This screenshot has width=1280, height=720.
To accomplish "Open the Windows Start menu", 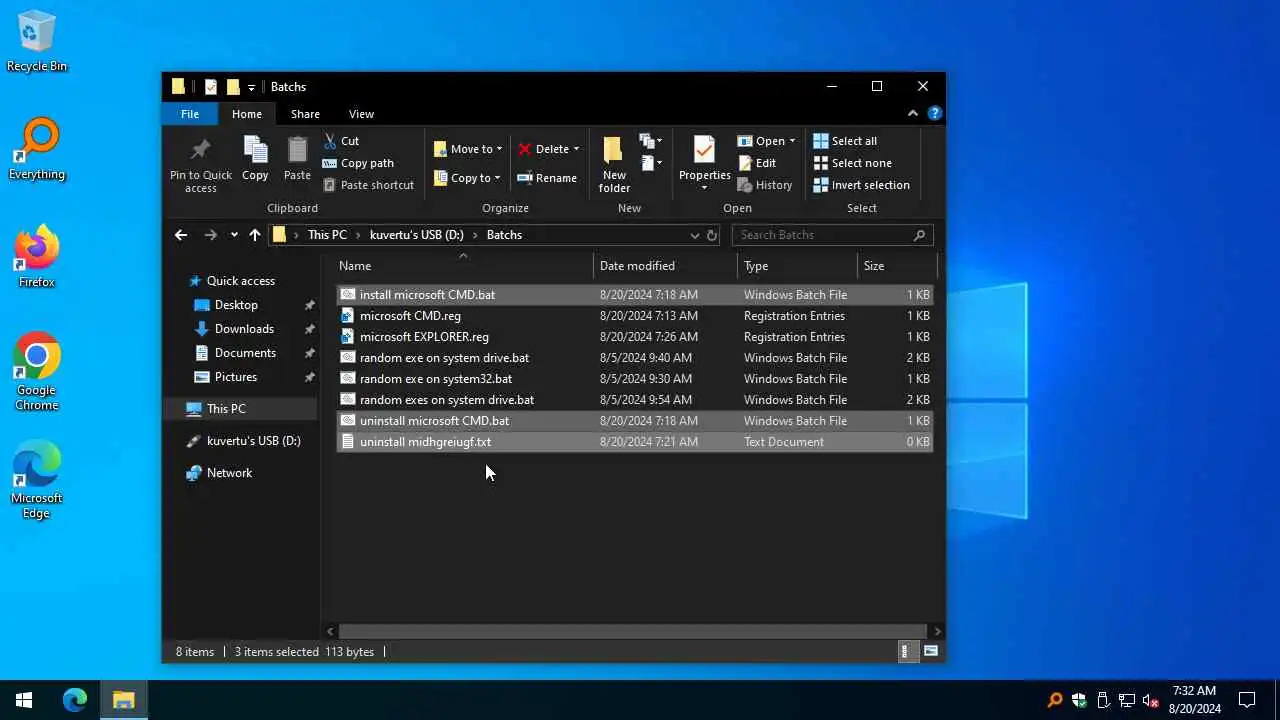I will (x=24, y=700).
